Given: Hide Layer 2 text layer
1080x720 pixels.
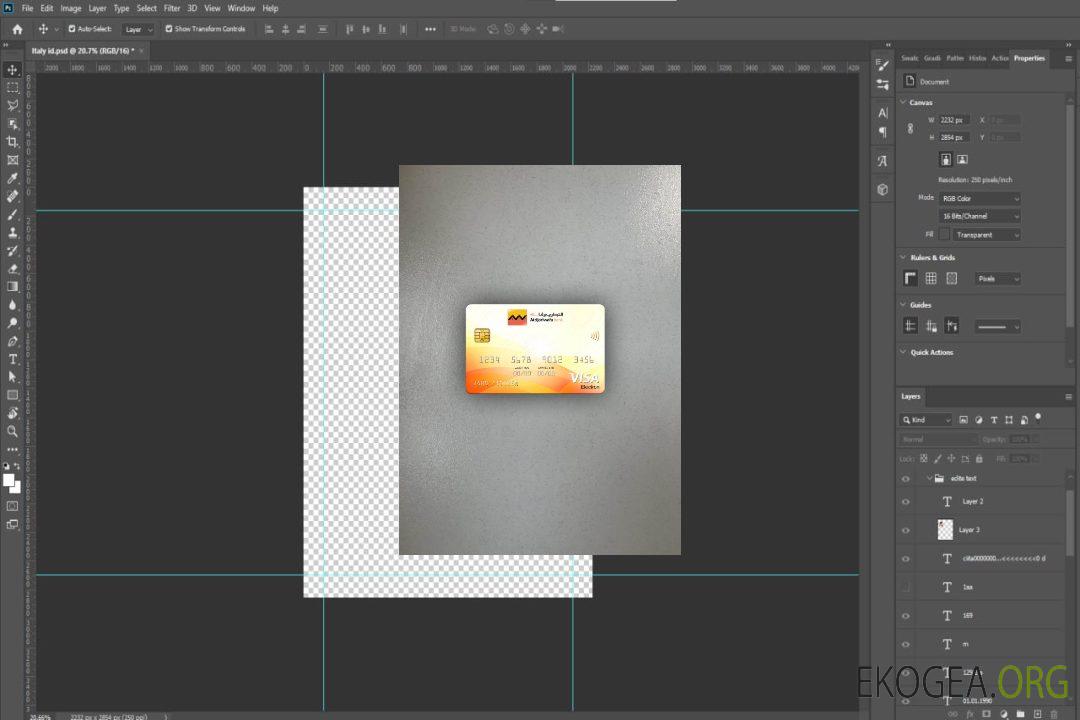Looking at the screenshot, I should point(906,502).
